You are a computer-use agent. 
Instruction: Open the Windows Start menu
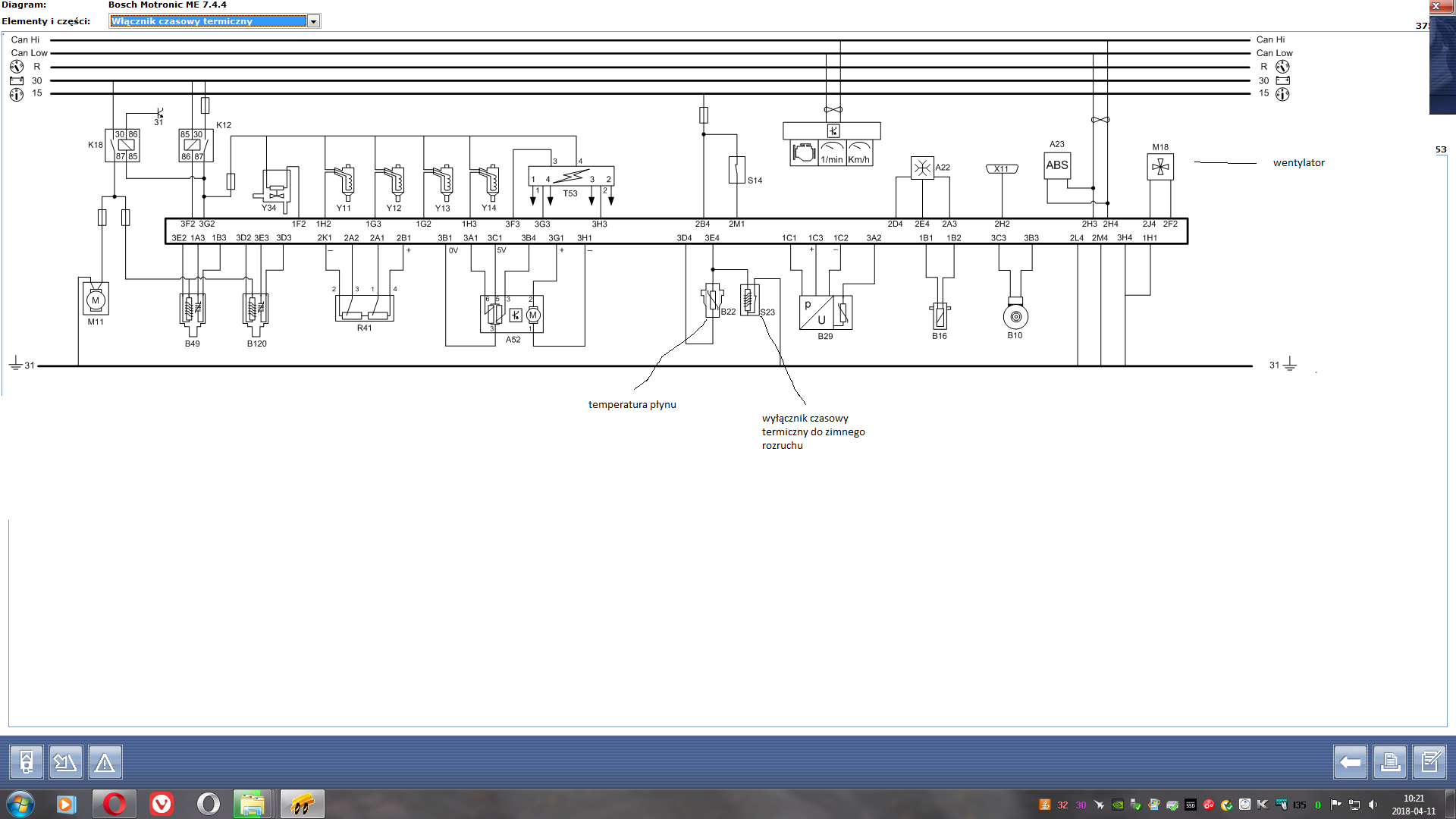click(20, 804)
